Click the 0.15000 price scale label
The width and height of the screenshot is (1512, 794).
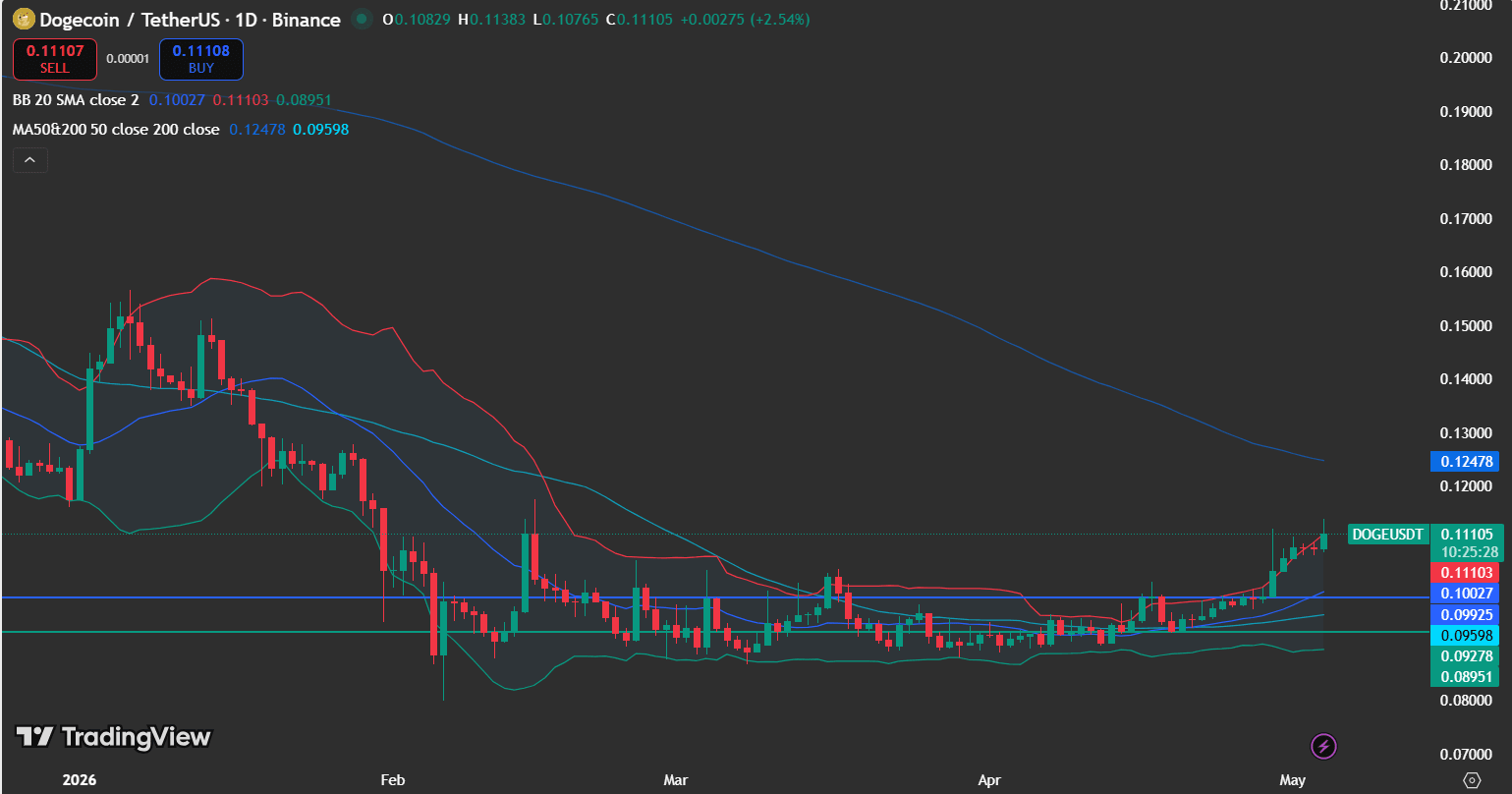[1467, 325]
